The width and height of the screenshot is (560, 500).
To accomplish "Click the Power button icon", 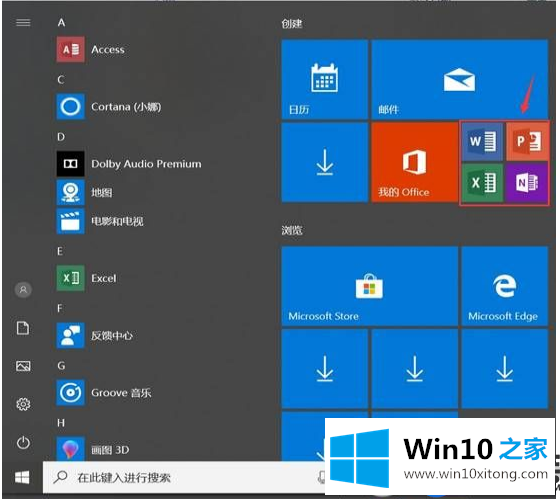I will [23, 442].
